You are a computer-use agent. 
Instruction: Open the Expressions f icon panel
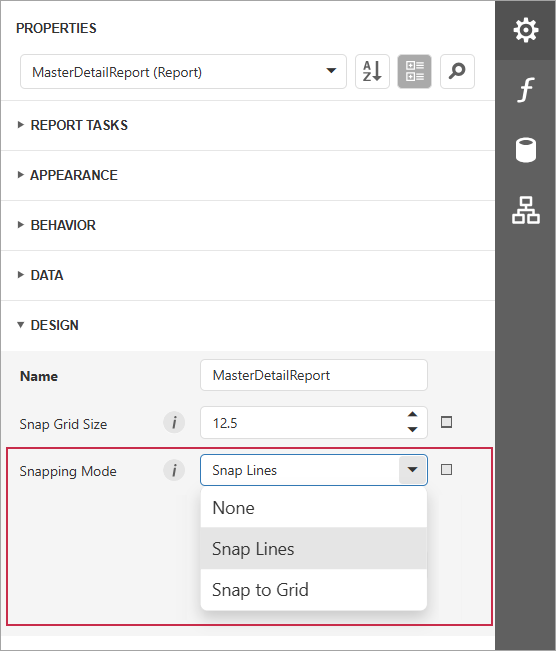coord(526,90)
